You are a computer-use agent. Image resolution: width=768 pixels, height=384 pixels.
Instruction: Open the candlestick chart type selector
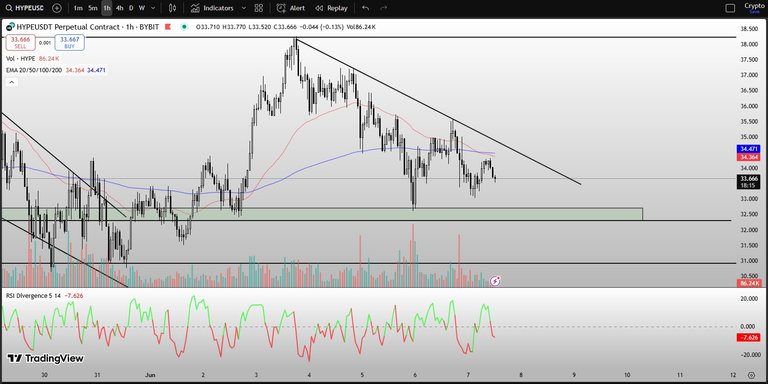pos(172,8)
